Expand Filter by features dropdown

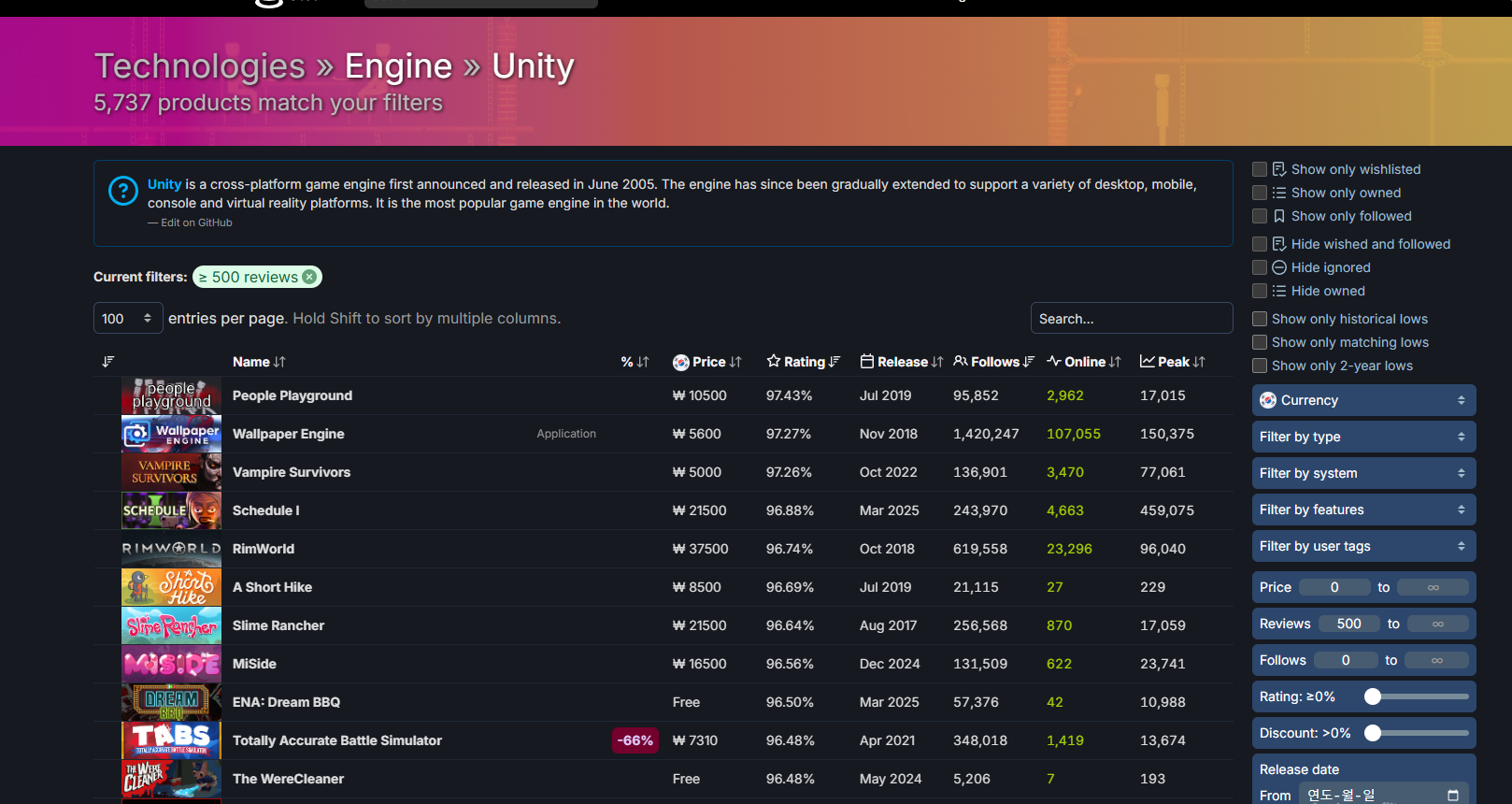point(1364,510)
